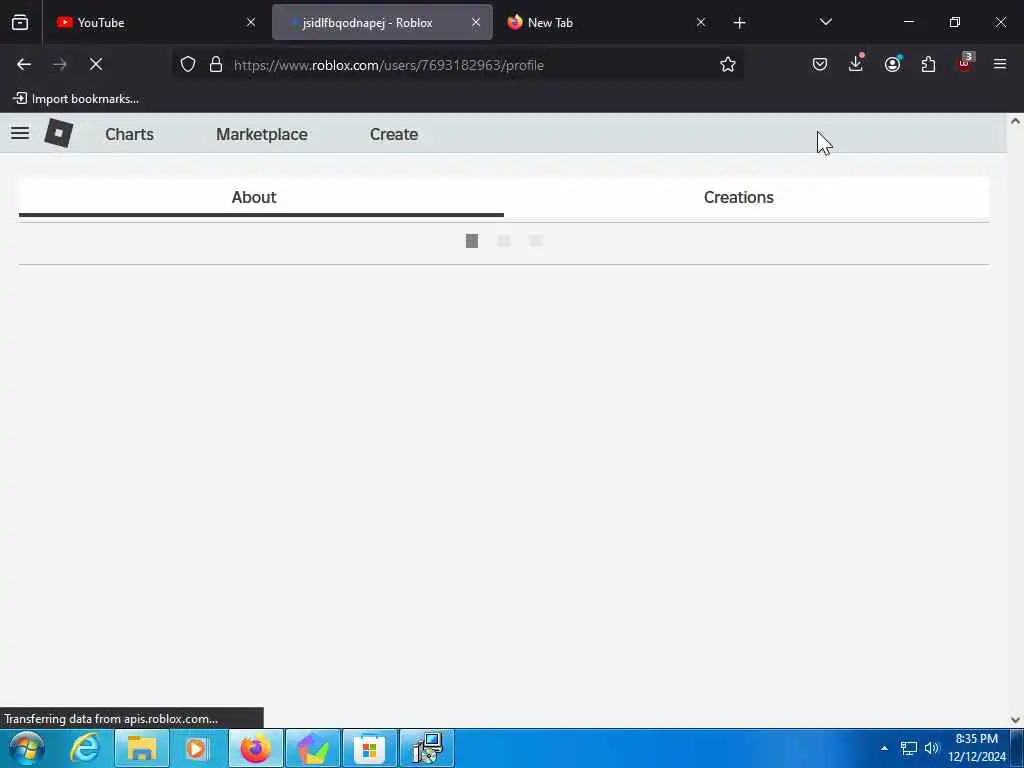Bookmark this page with the star
The width and height of the screenshot is (1024, 768).
[728, 64]
